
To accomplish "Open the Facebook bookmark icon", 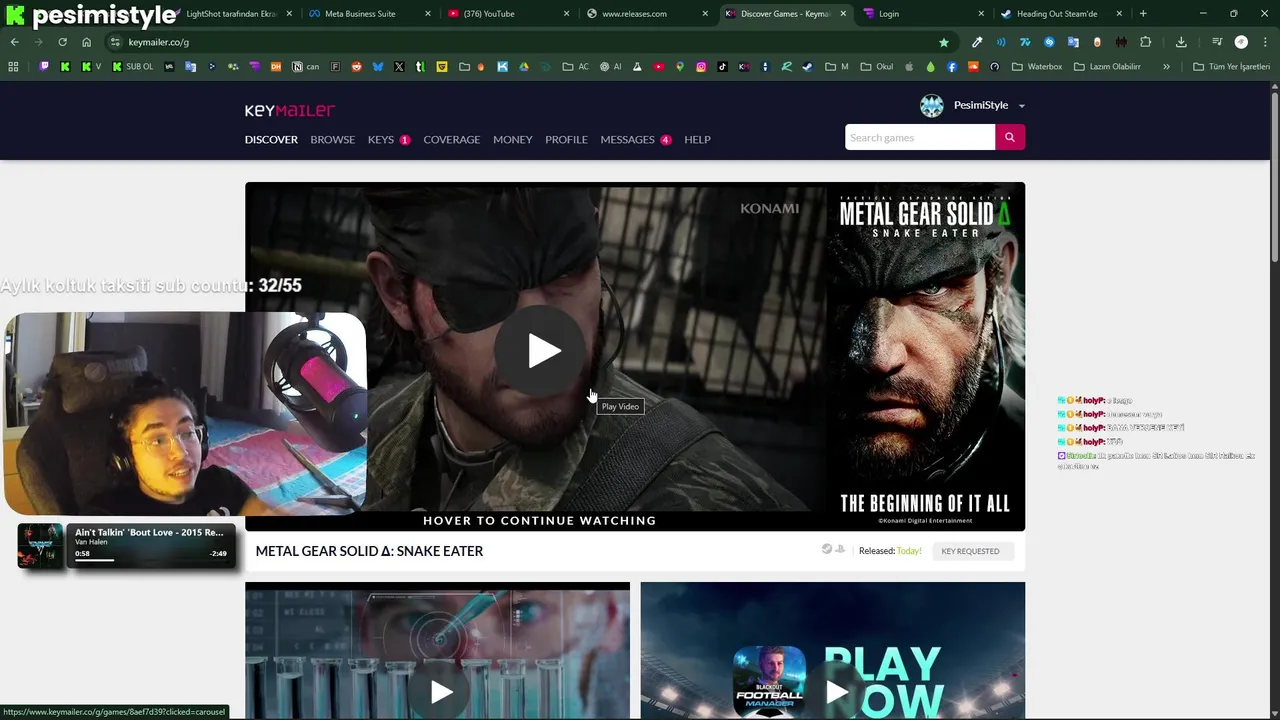I will (952, 67).
